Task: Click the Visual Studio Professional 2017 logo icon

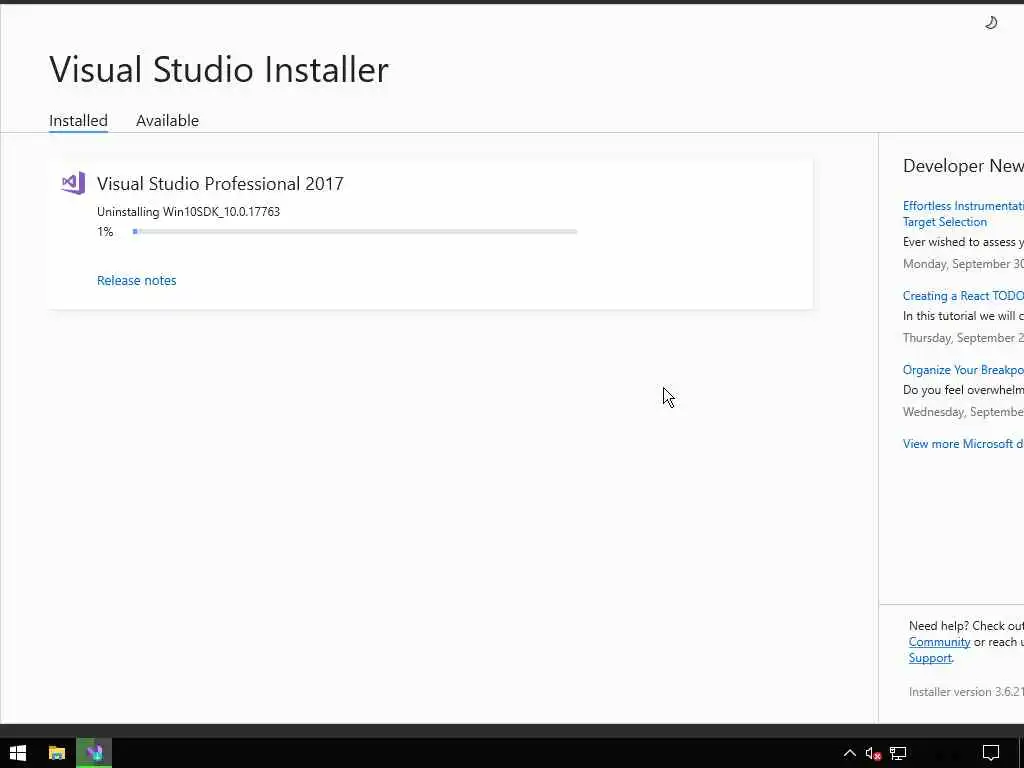Action: [x=73, y=184]
